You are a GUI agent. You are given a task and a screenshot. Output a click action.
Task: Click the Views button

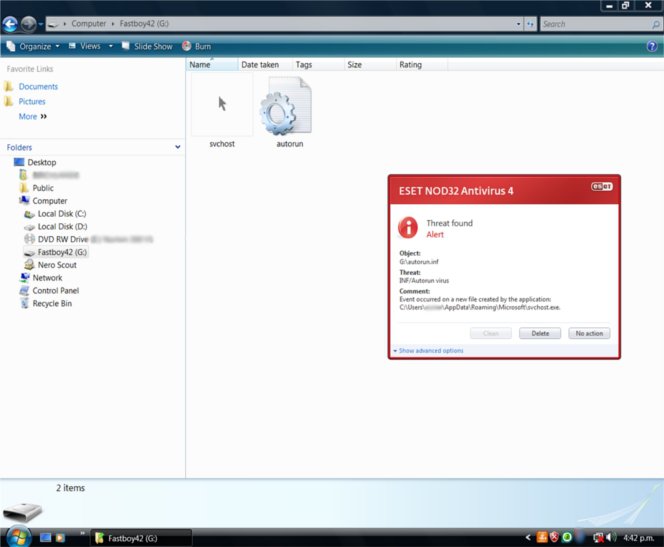pos(85,46)
